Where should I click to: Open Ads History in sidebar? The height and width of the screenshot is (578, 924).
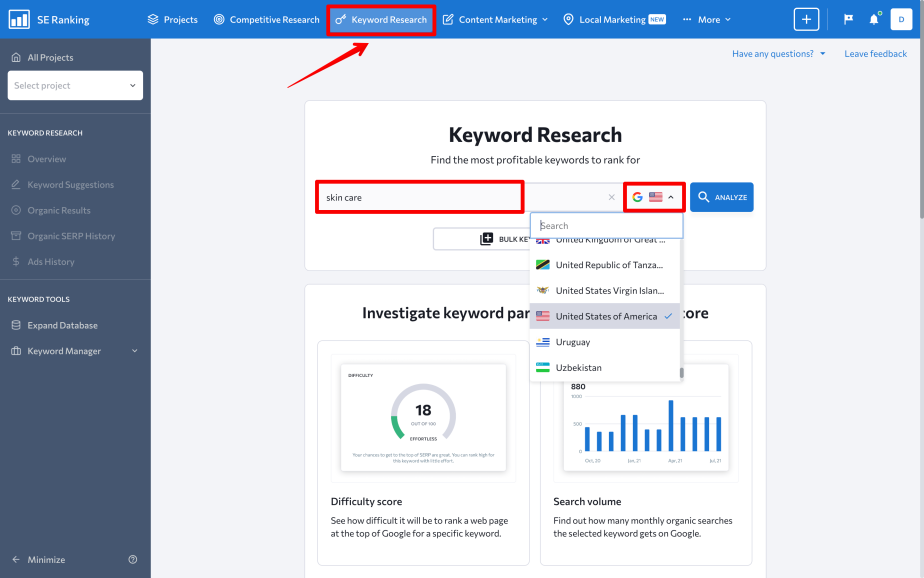pos(43,262)
